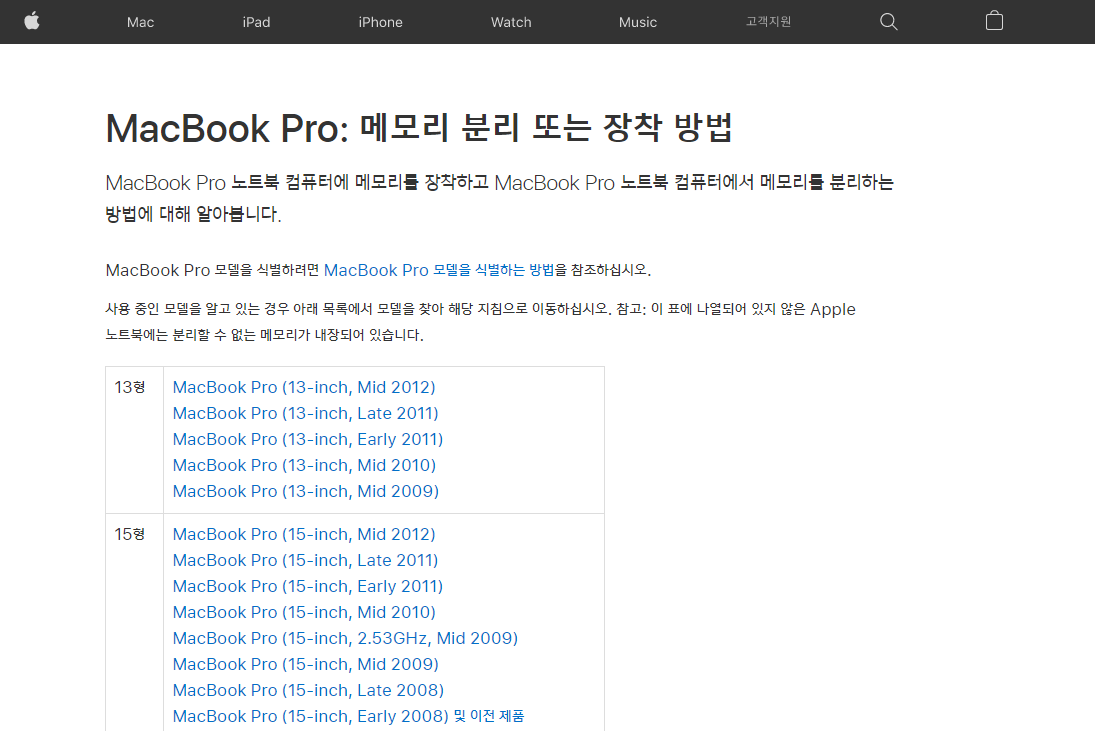The width and height of the screenshot is (1095, 731).
Task: Open the Watch menu item
Action: pyautogui.click(x=511, y=22)
